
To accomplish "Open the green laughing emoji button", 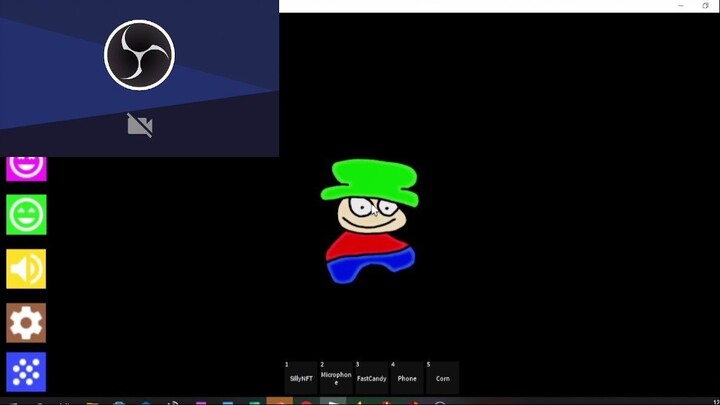I will [x=26, y=215].
